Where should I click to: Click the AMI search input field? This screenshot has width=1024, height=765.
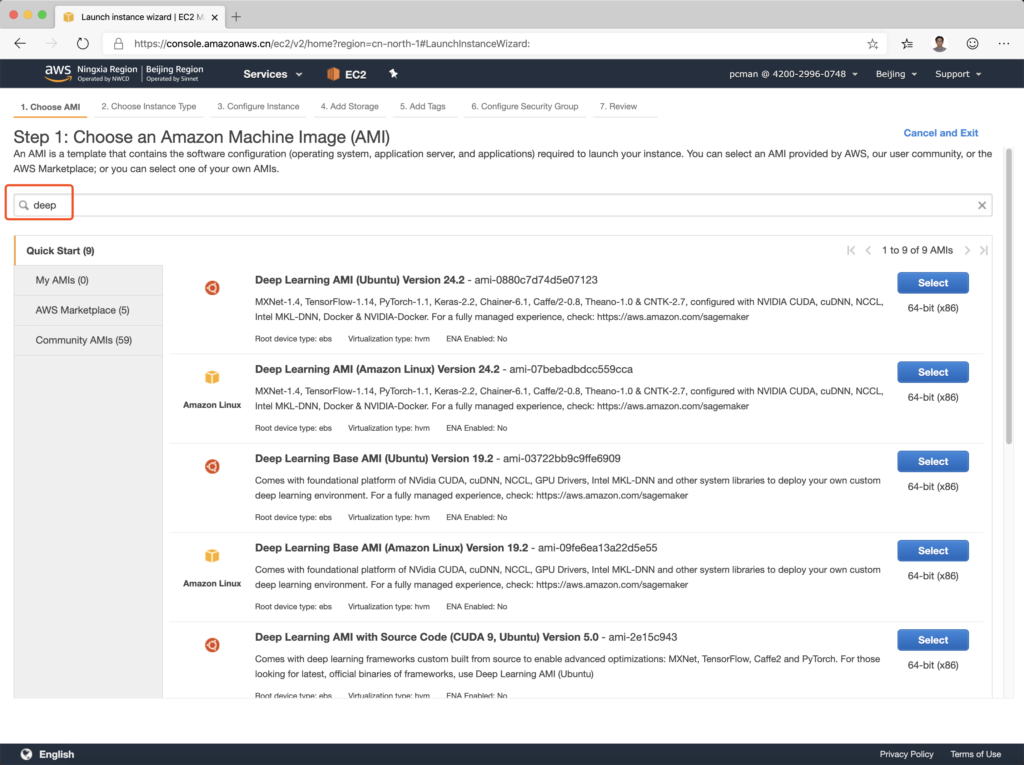[x=500, y=205]
